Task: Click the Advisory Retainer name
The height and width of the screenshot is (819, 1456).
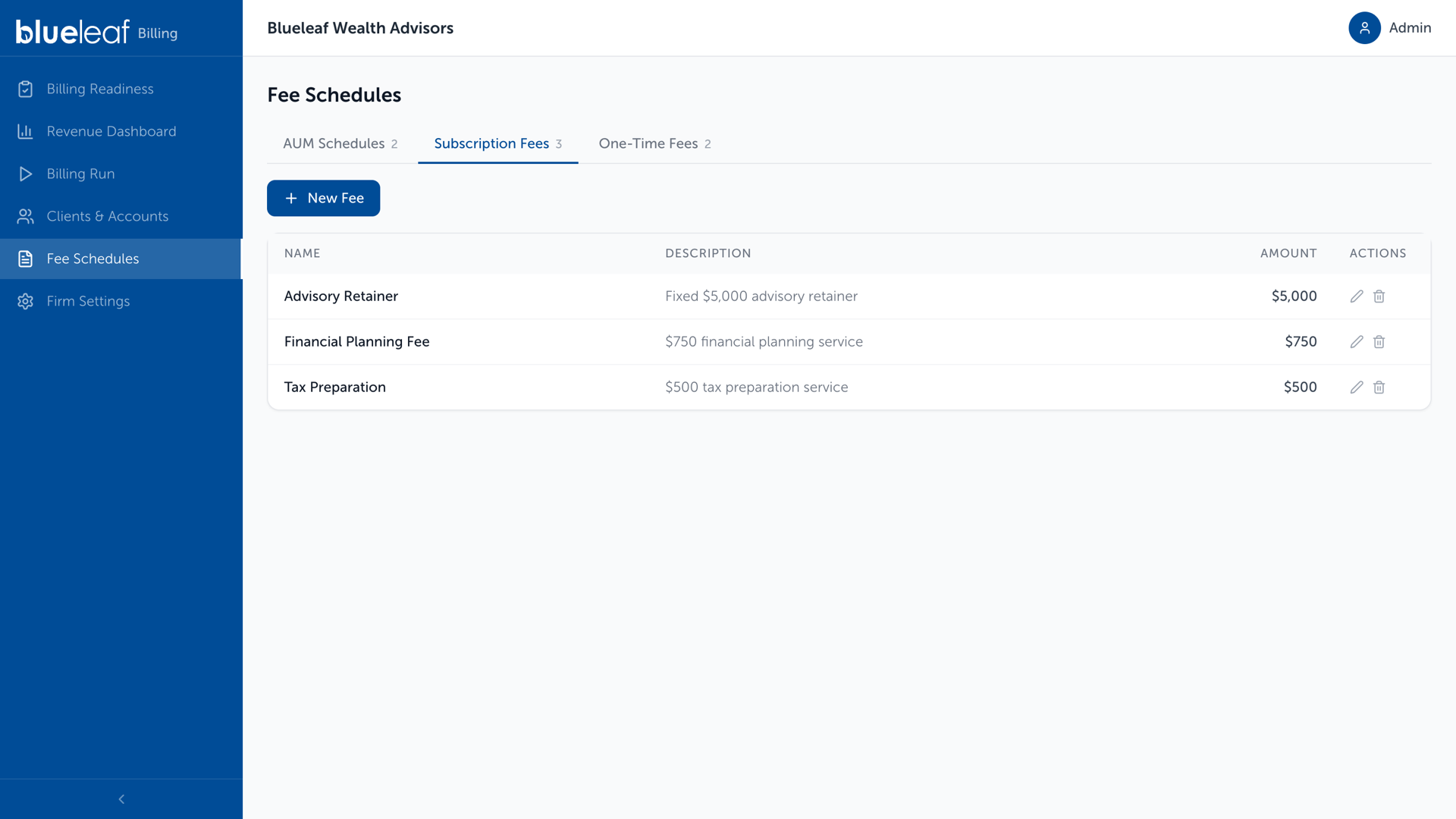Action: pyautogui.click(x=341, y=297)
